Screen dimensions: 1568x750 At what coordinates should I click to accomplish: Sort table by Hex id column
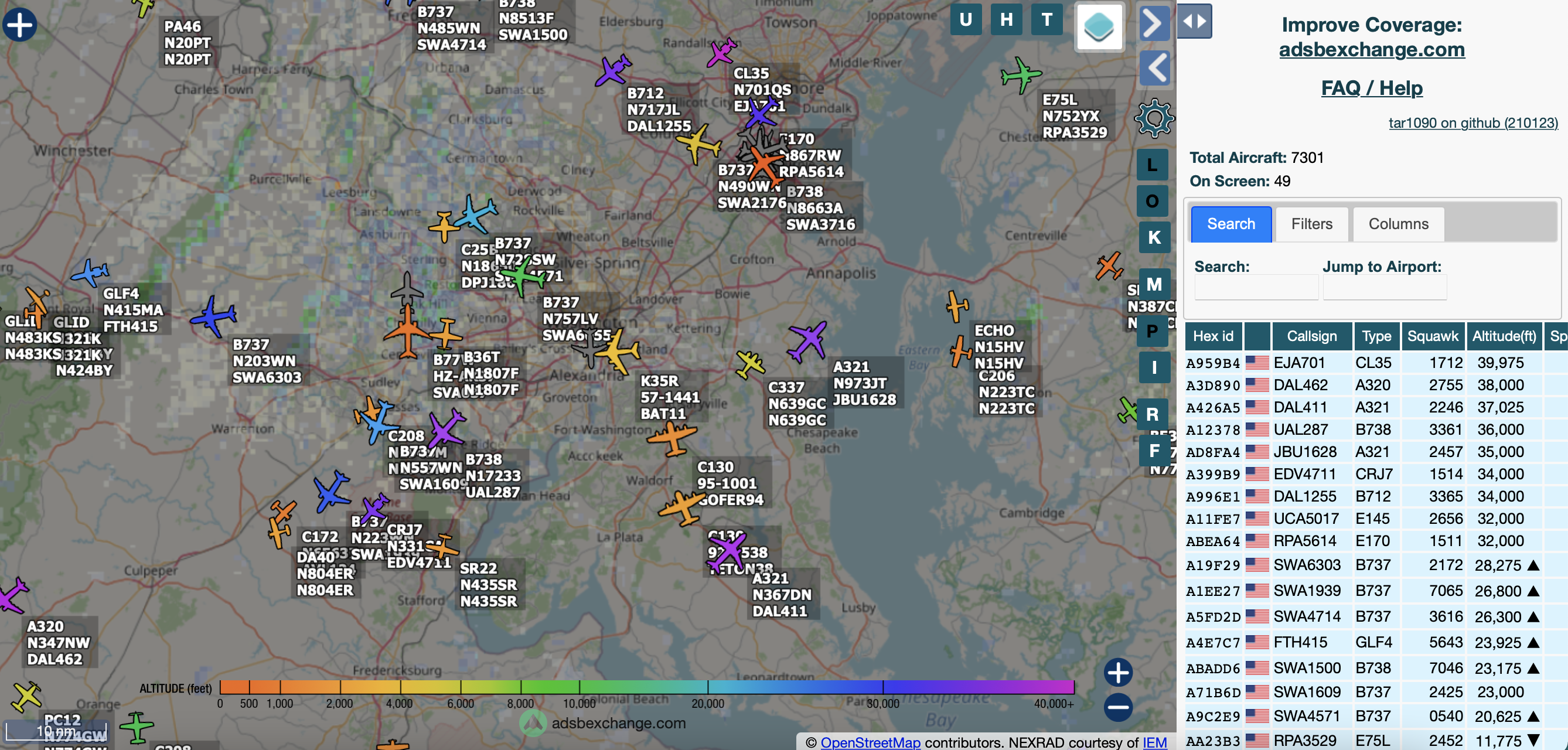click(1213, 336)
